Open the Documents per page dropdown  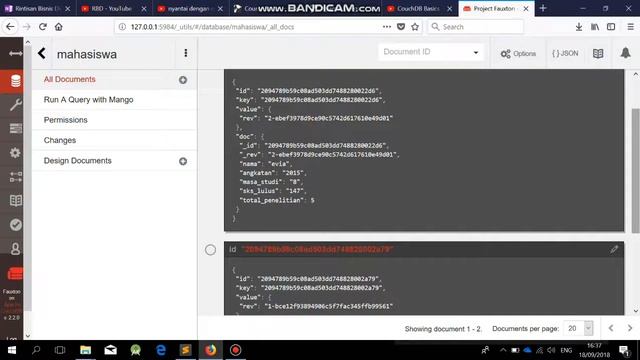[x=578, y=328]
